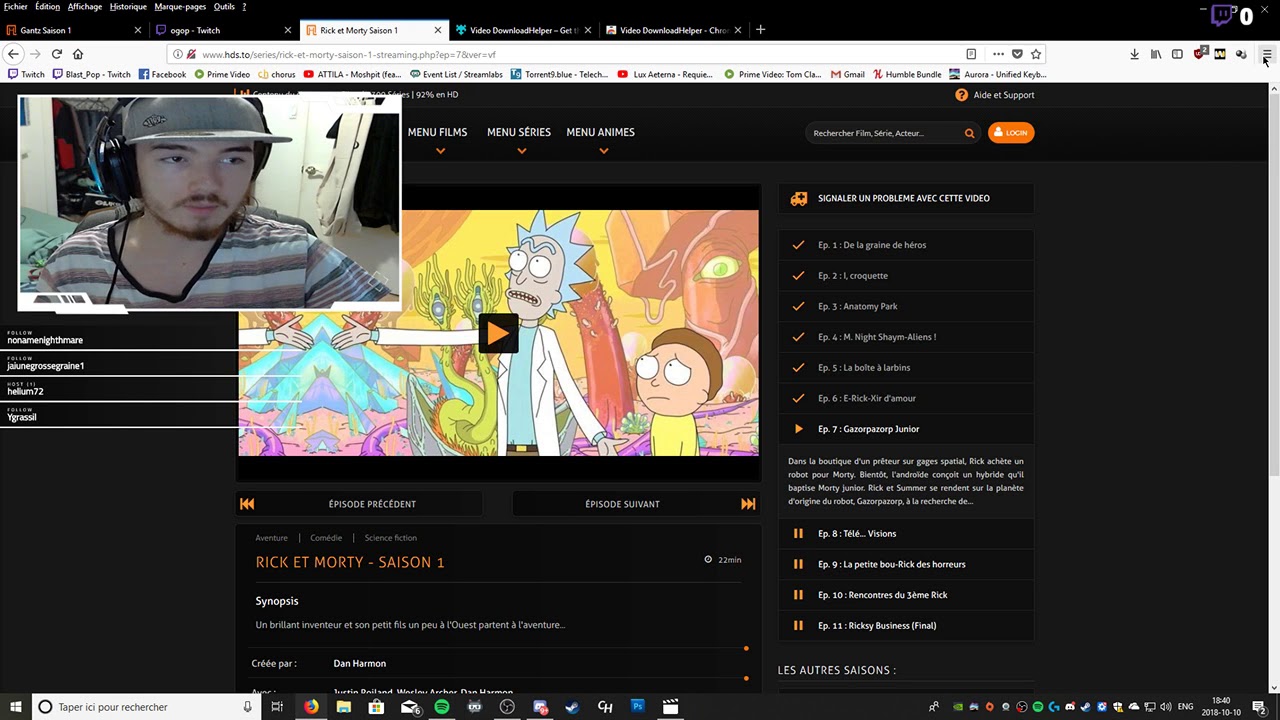Open Spotify from the taskbar
Viewport: 1280px width, 720px height.
click(442, 707)
